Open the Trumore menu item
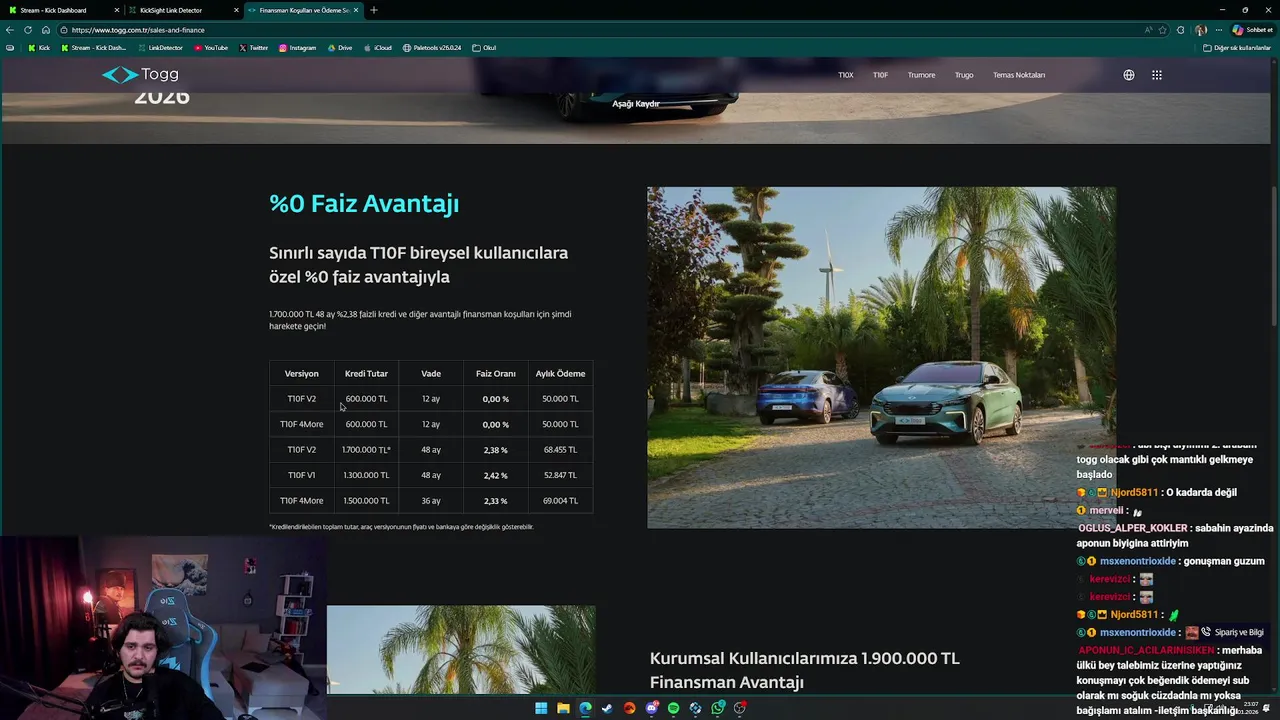The height and width of the screenshot is (720, 1280). [x=921, y=75]
